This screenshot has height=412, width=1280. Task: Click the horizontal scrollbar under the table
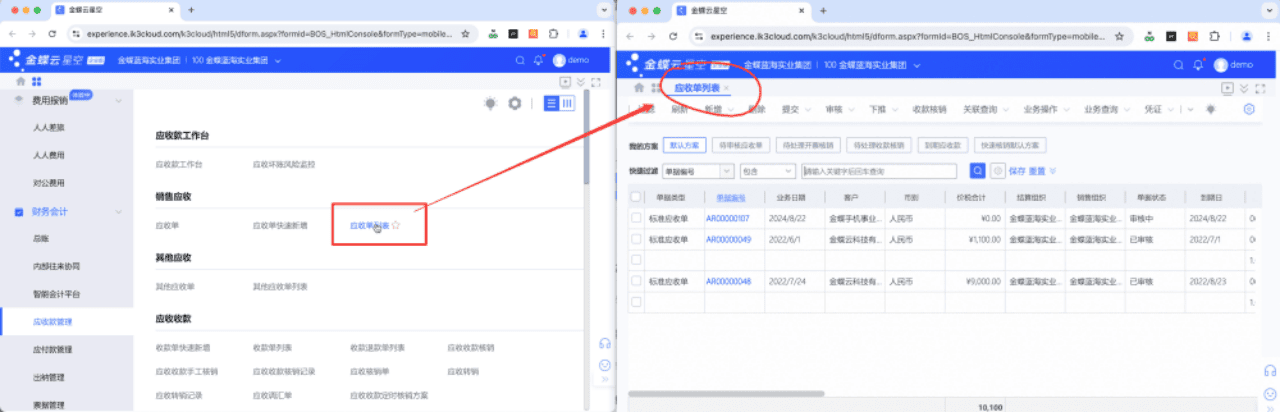click(x=725, y=395)
